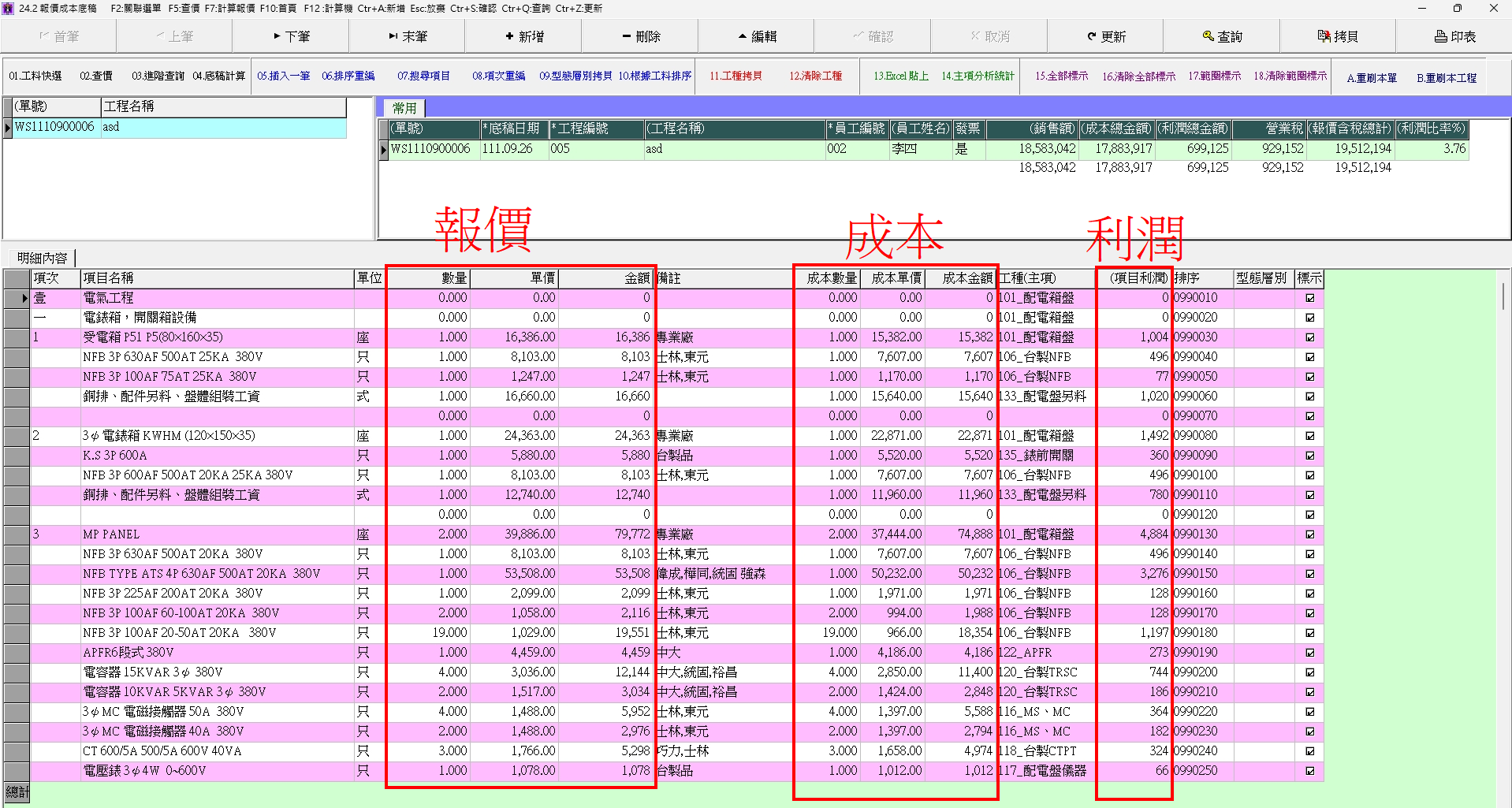The width and height of the screenshot is (1512, 808).
Task: Toggle 標示 checkbox for row 0990110
Action: tap(1310, 495)
